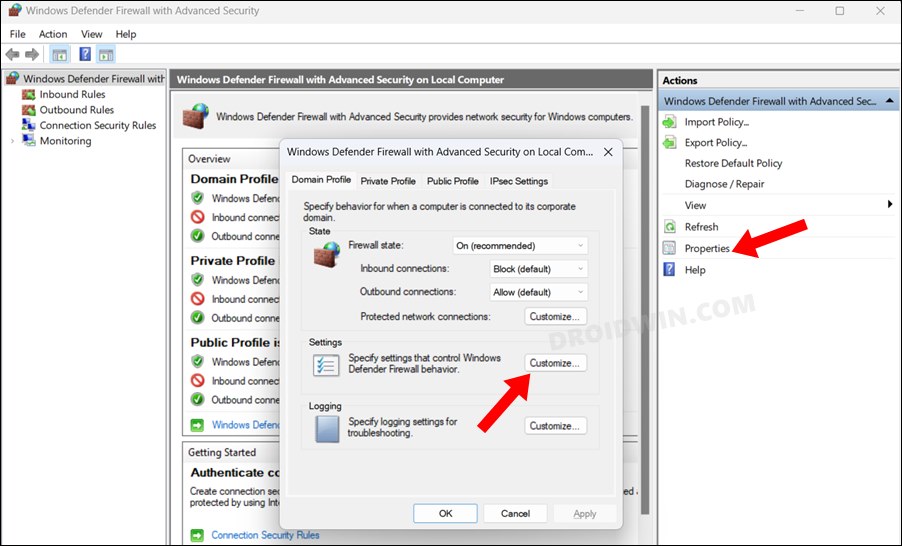The width and height of the screenshot is (902, 546).
Task: Toggle the show/hide action pane toolbar icon
Action: (x=106, y=55)
